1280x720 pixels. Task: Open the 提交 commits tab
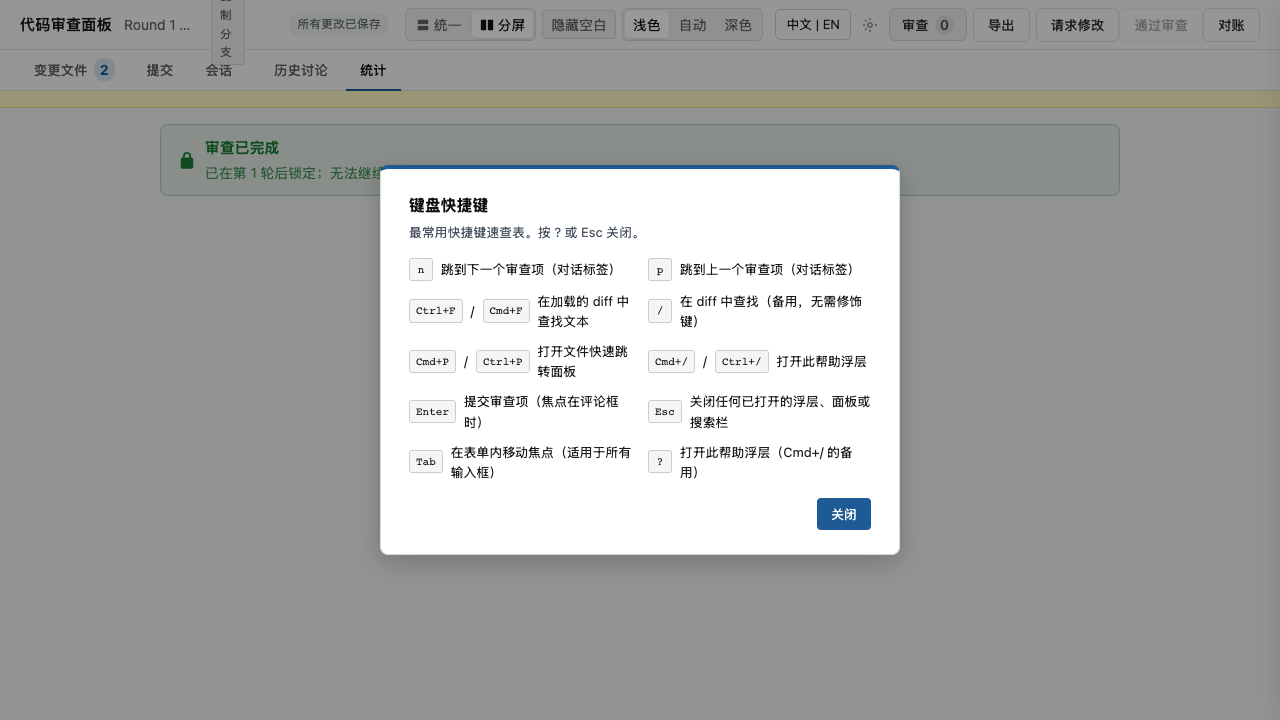point(160,70)
